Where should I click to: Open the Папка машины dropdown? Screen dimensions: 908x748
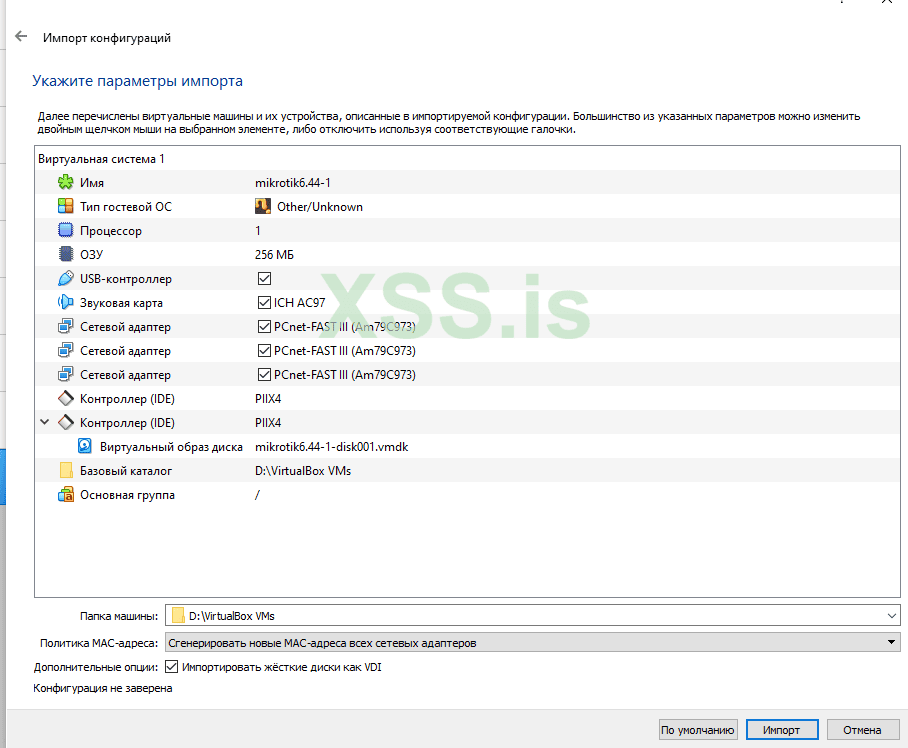[x=892, y=615]
